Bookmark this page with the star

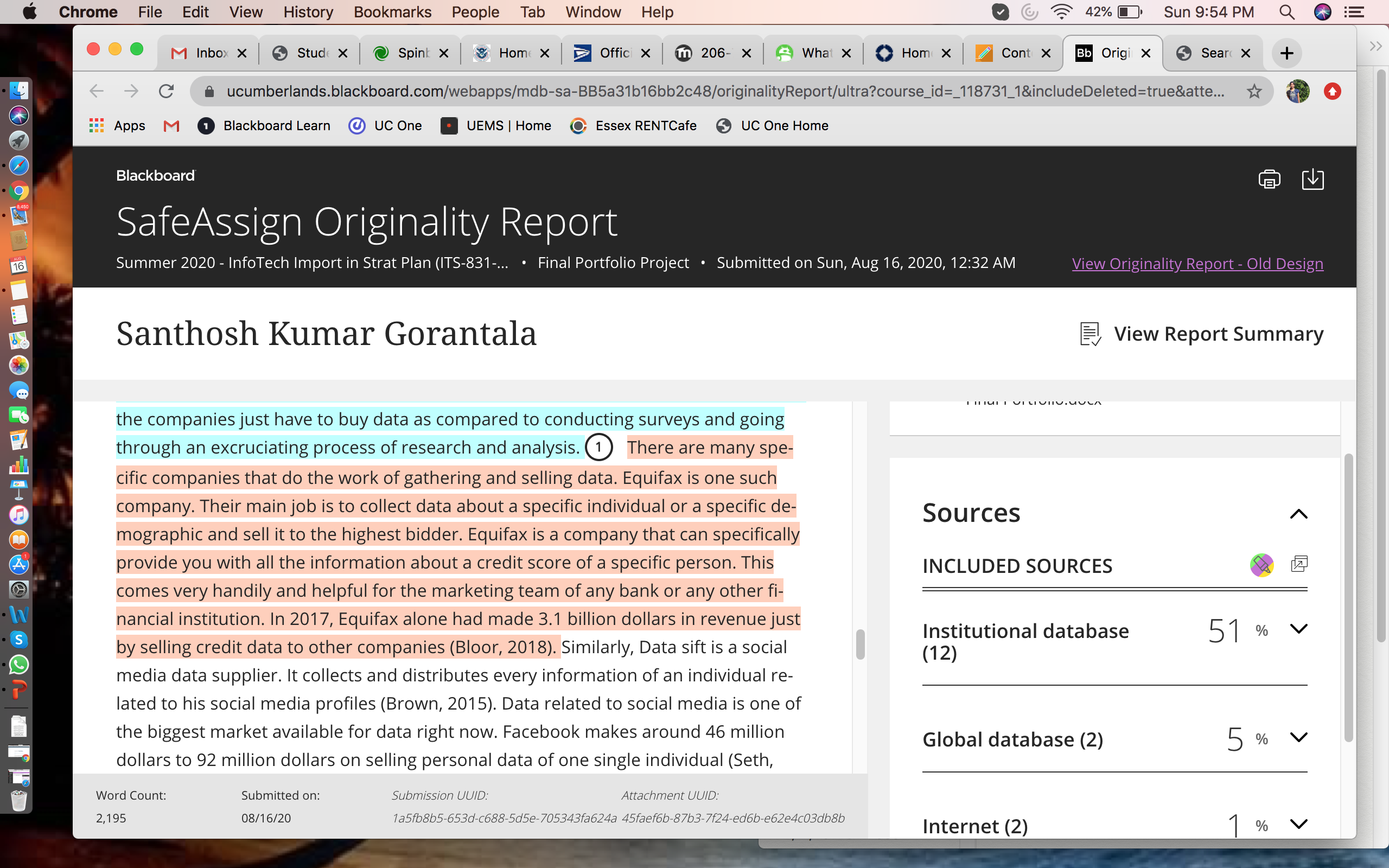tap(1254, 91)
